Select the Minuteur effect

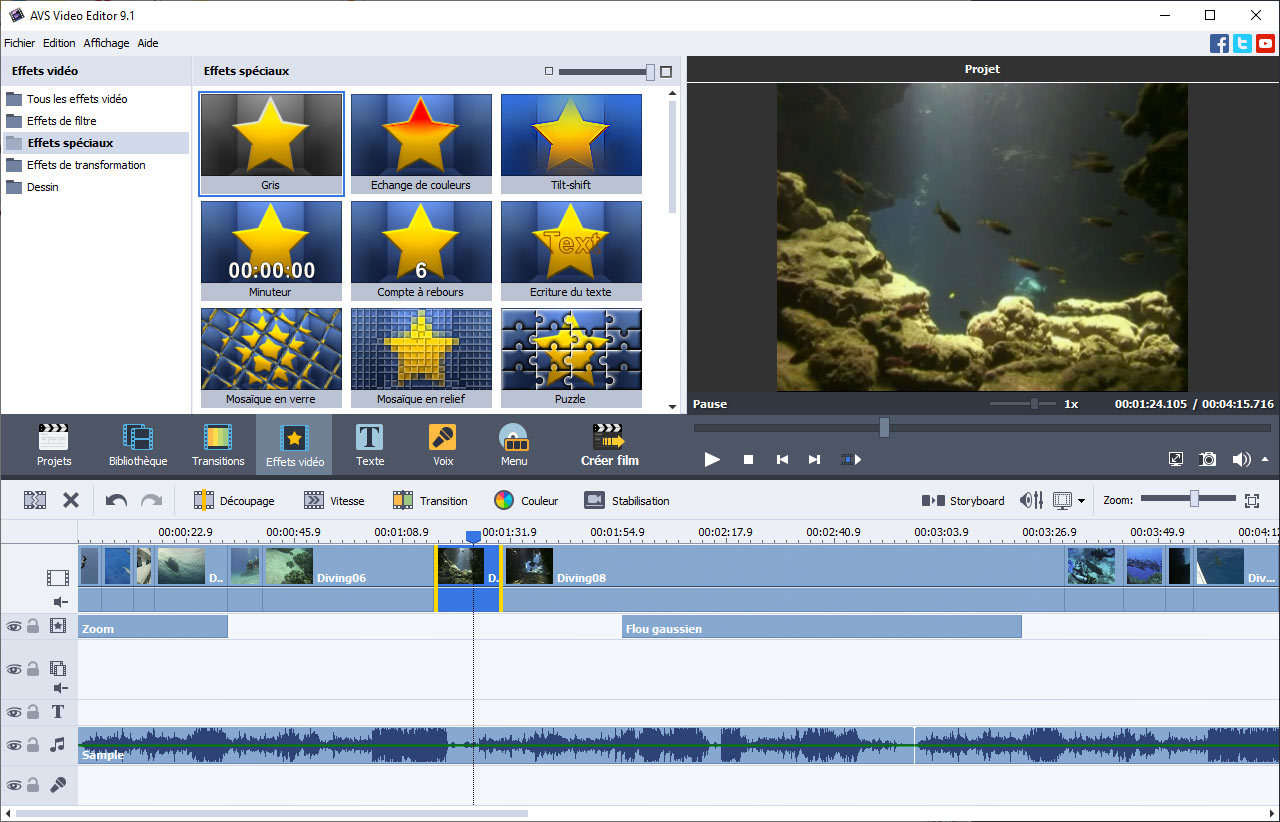tap(271, 250)
